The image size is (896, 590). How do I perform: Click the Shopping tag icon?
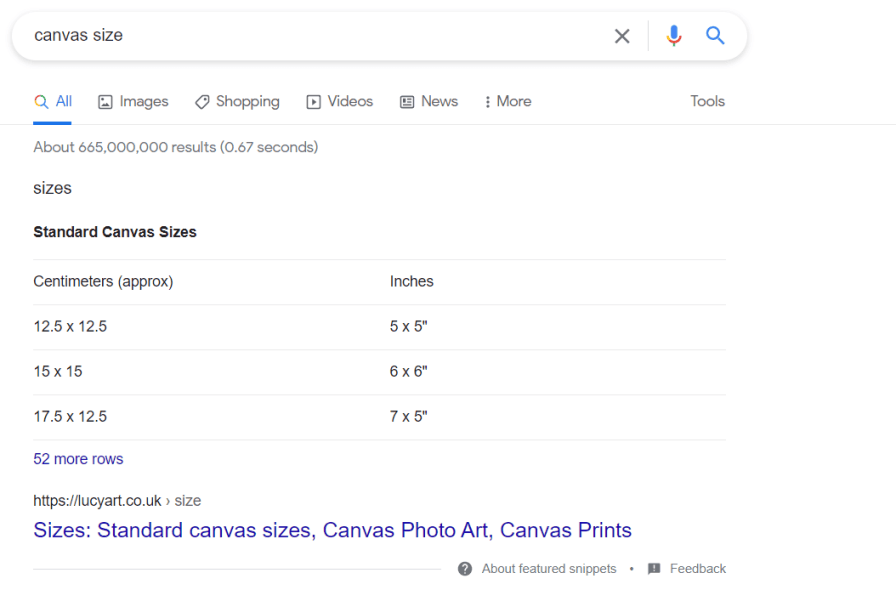pos(202,102)
